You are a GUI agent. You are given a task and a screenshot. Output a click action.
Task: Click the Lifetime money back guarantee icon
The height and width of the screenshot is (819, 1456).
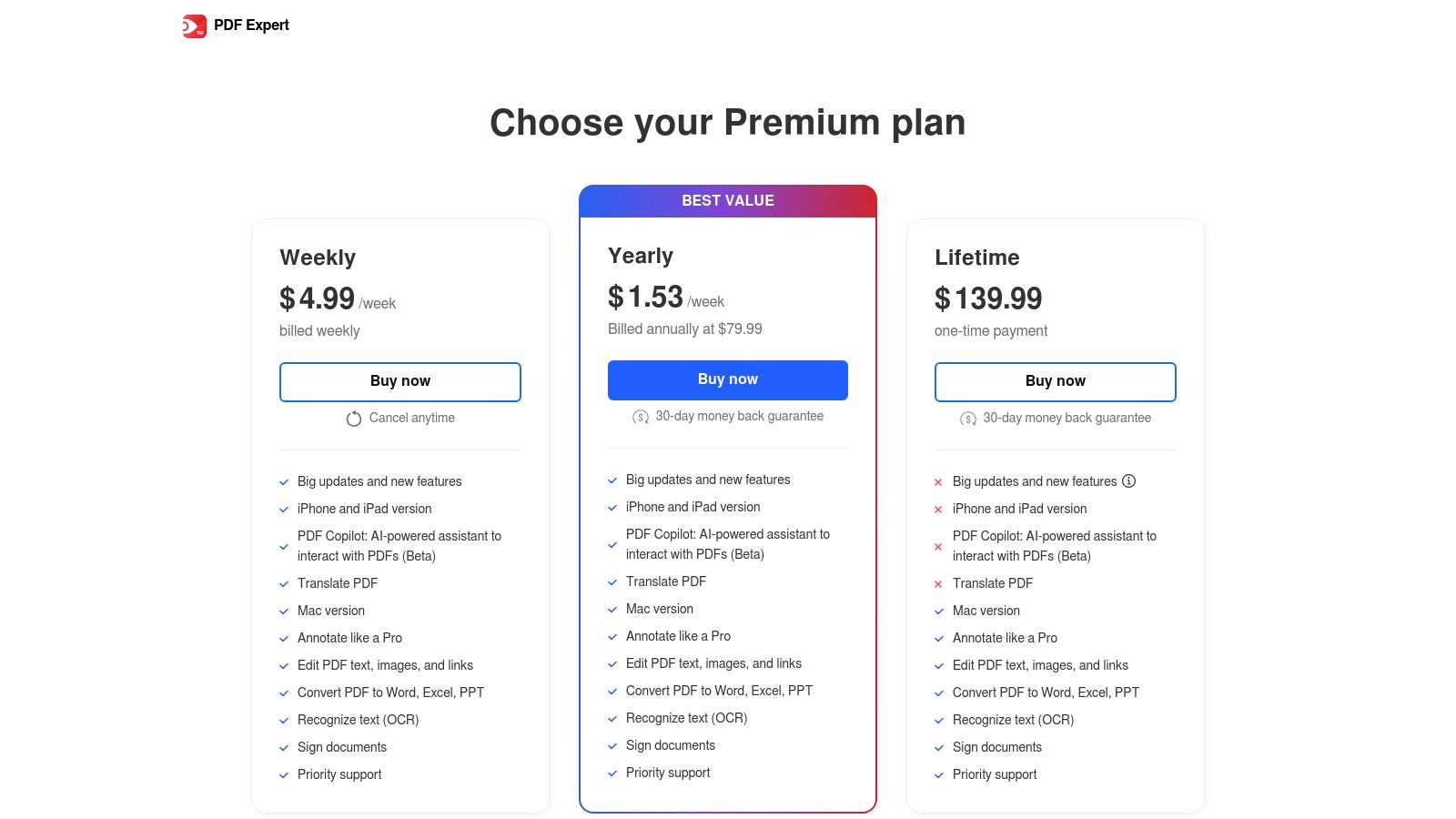(968, 419)
